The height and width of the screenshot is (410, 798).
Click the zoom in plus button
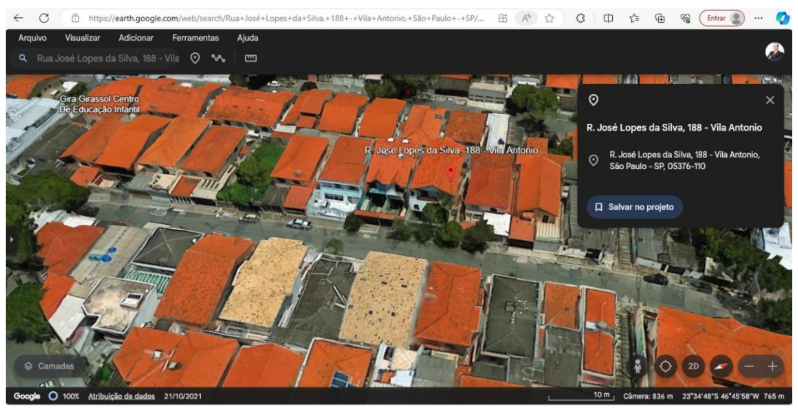(772, 366)
